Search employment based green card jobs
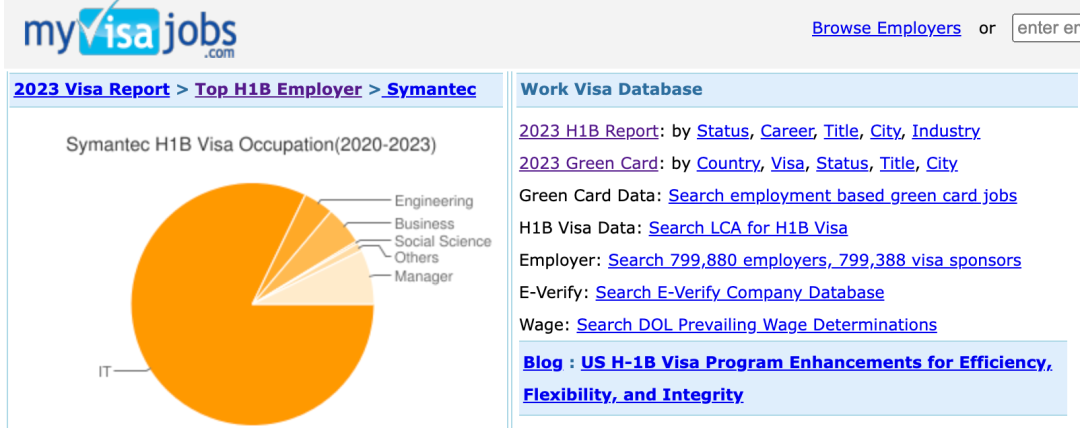Image resolution: width=1080 pixels, height=428 pixels. pos(842,196)
